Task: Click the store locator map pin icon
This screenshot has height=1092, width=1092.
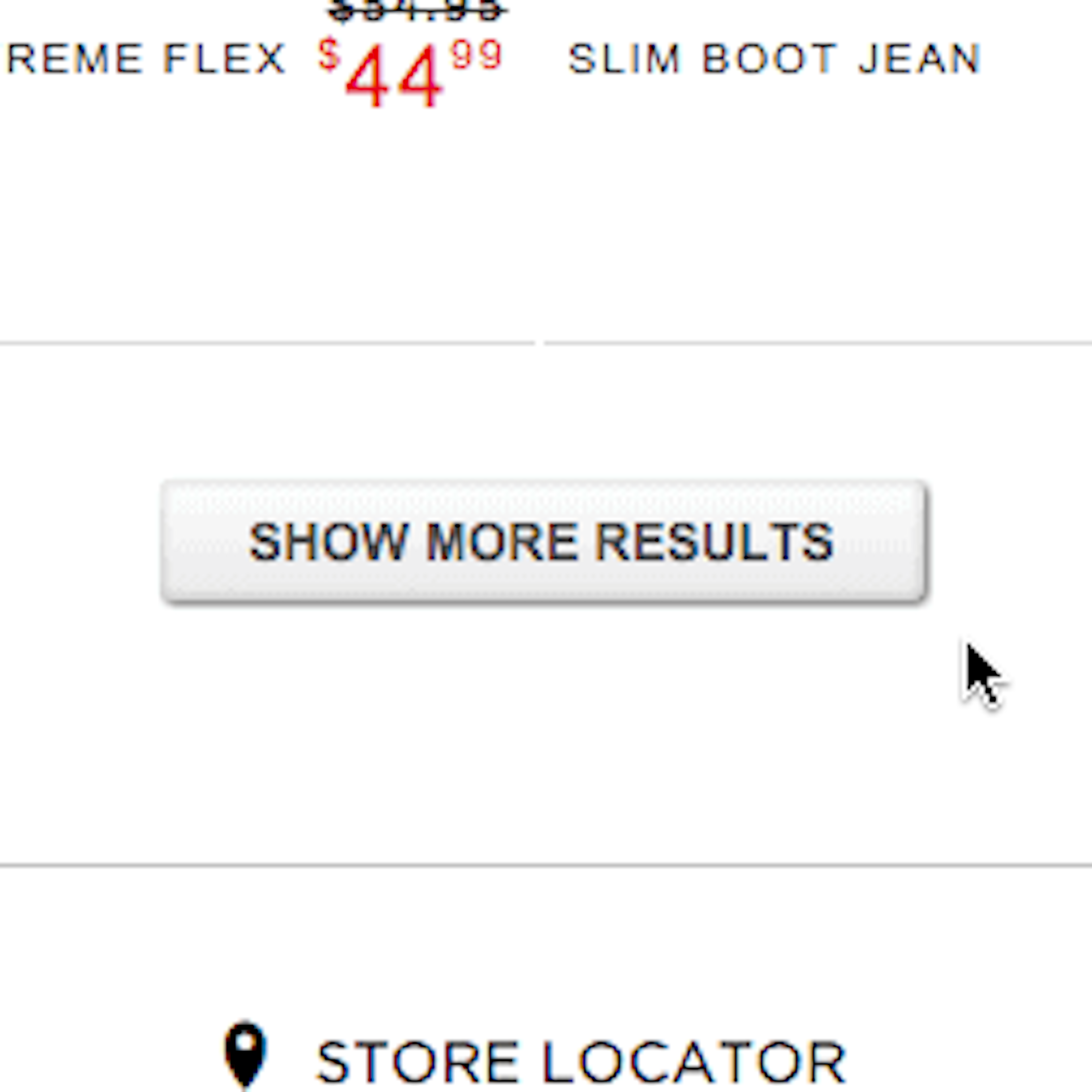Action: (x=245, y=1055)
